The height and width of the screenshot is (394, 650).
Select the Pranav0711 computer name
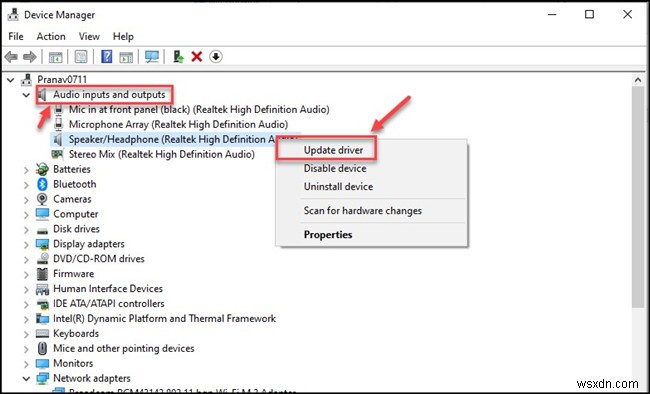pos(62,79)
